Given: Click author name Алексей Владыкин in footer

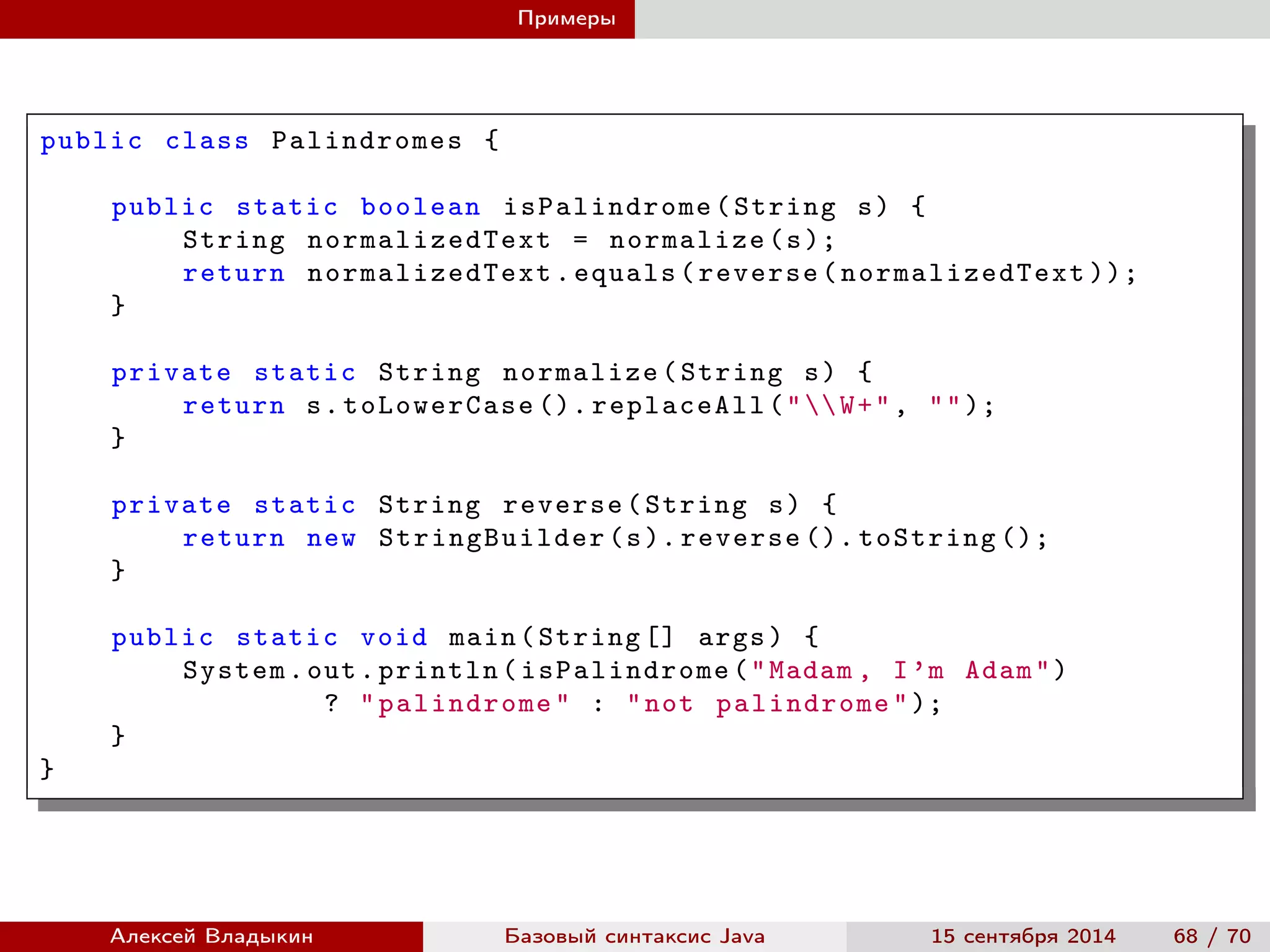Looking at the screenshot, I should tap(211, 936).
